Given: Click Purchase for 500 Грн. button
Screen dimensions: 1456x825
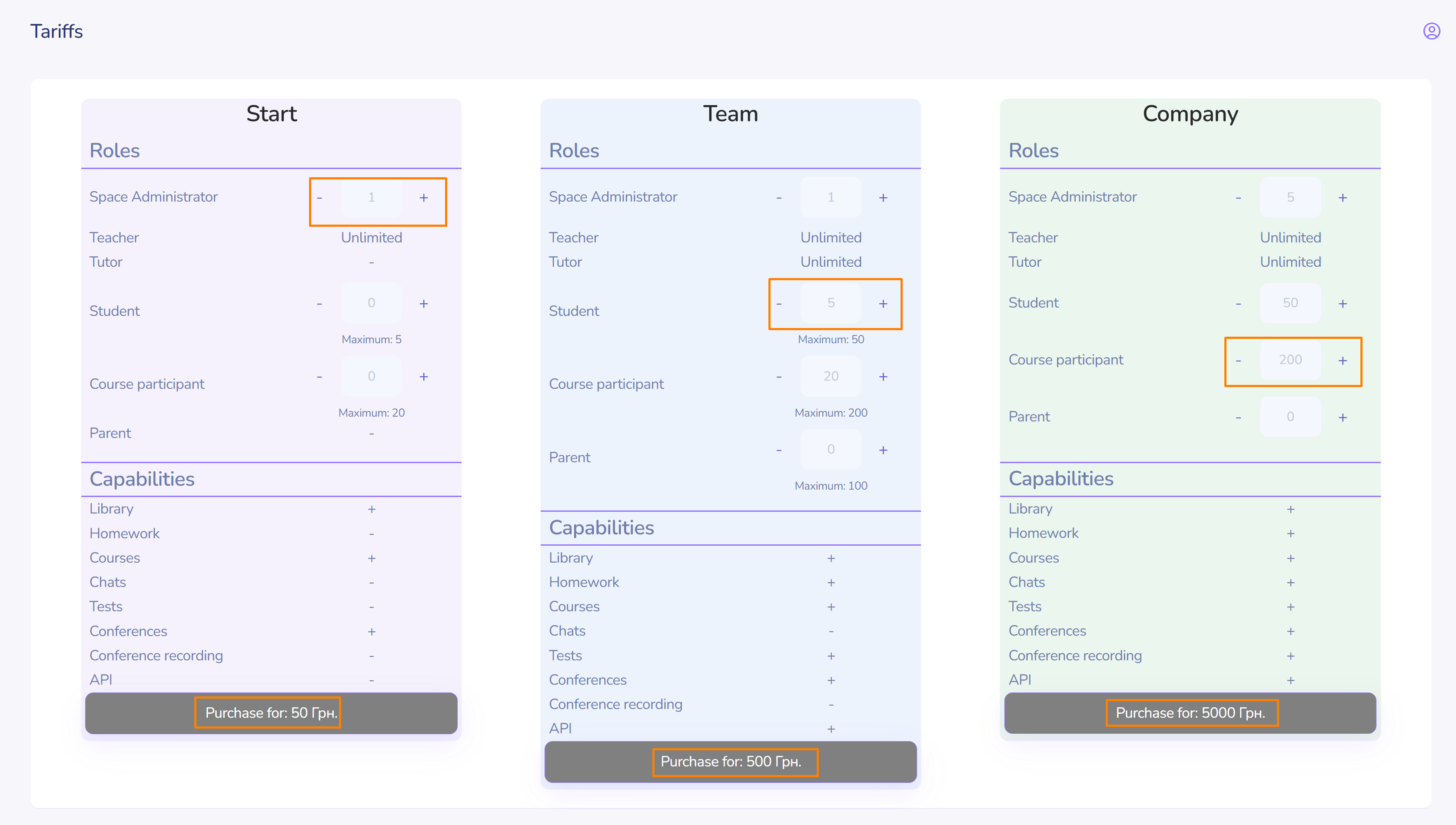Looking at the screenshot, I should coord(730,762).
